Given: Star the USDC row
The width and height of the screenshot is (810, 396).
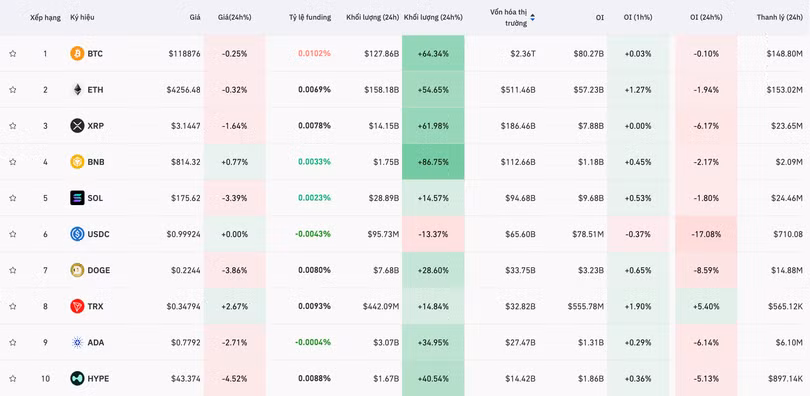Looking at the screenshot, I should [x=12, y=234].
